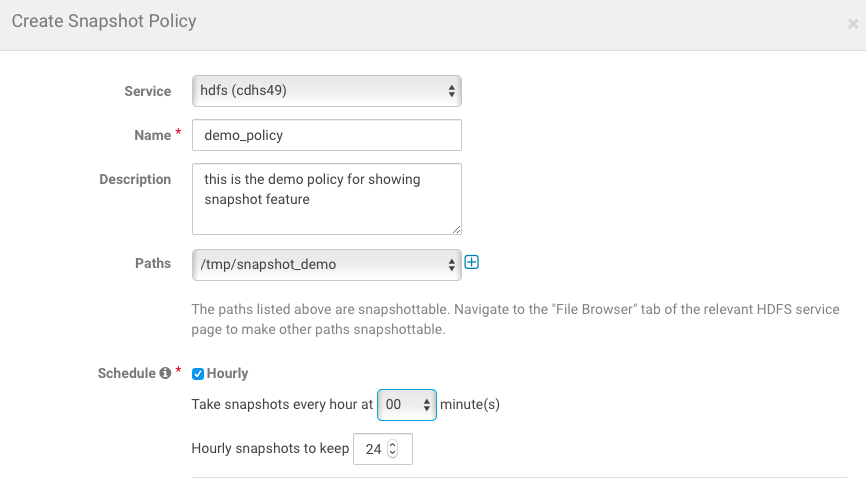
Task: Toggle the Hourly checkbox
Action: tap(198, 374)
